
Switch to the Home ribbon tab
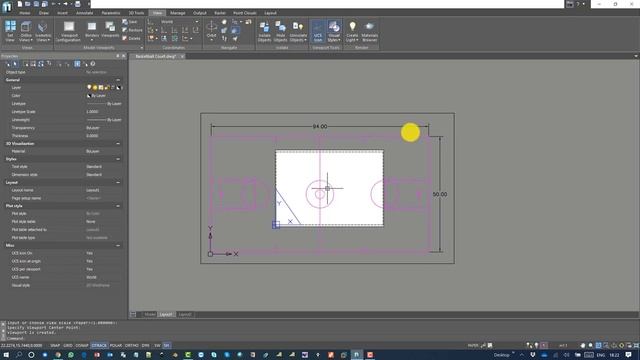(x=24, y=13)
